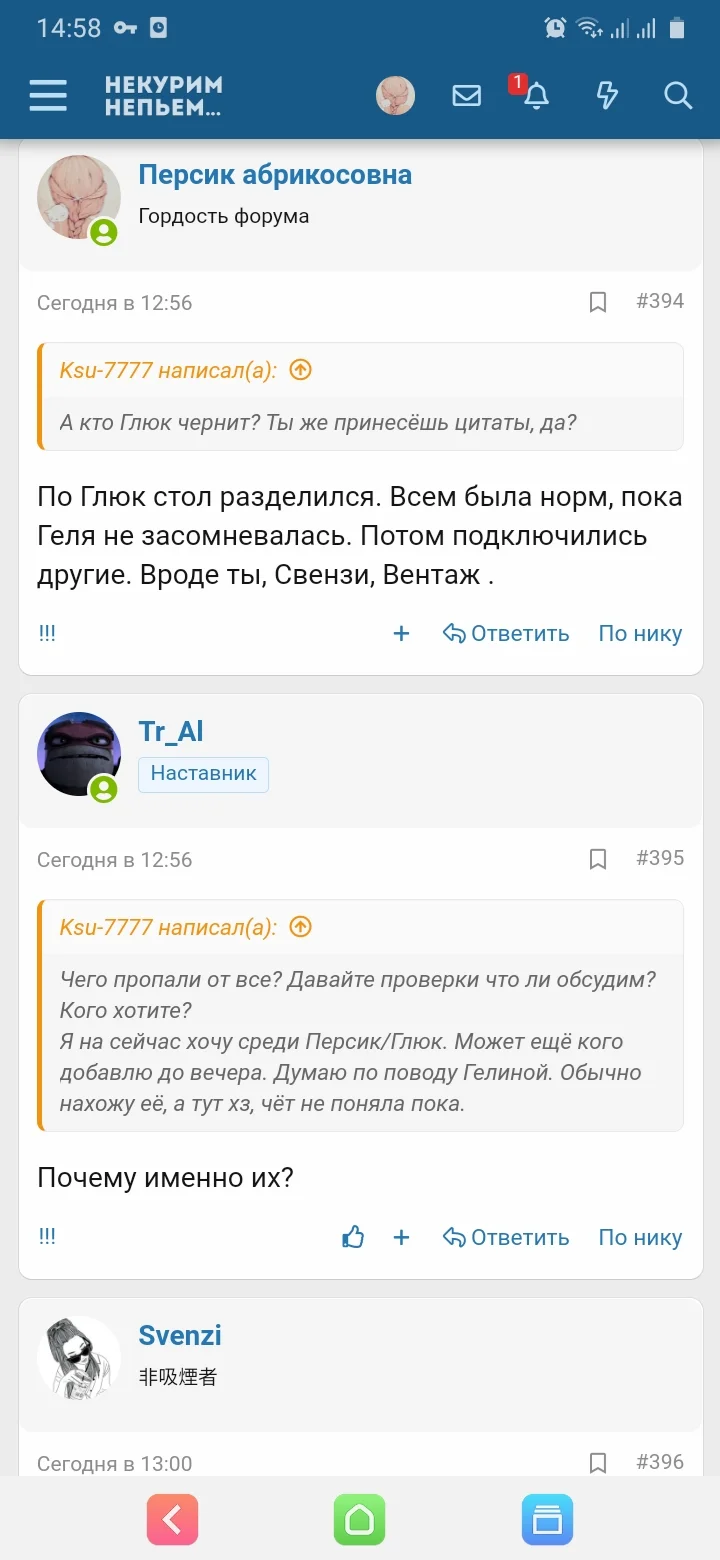The width and height of the screenshot is (720, 1560).
Task: Open forum search magnifier icon
Action: pos(678,96)
